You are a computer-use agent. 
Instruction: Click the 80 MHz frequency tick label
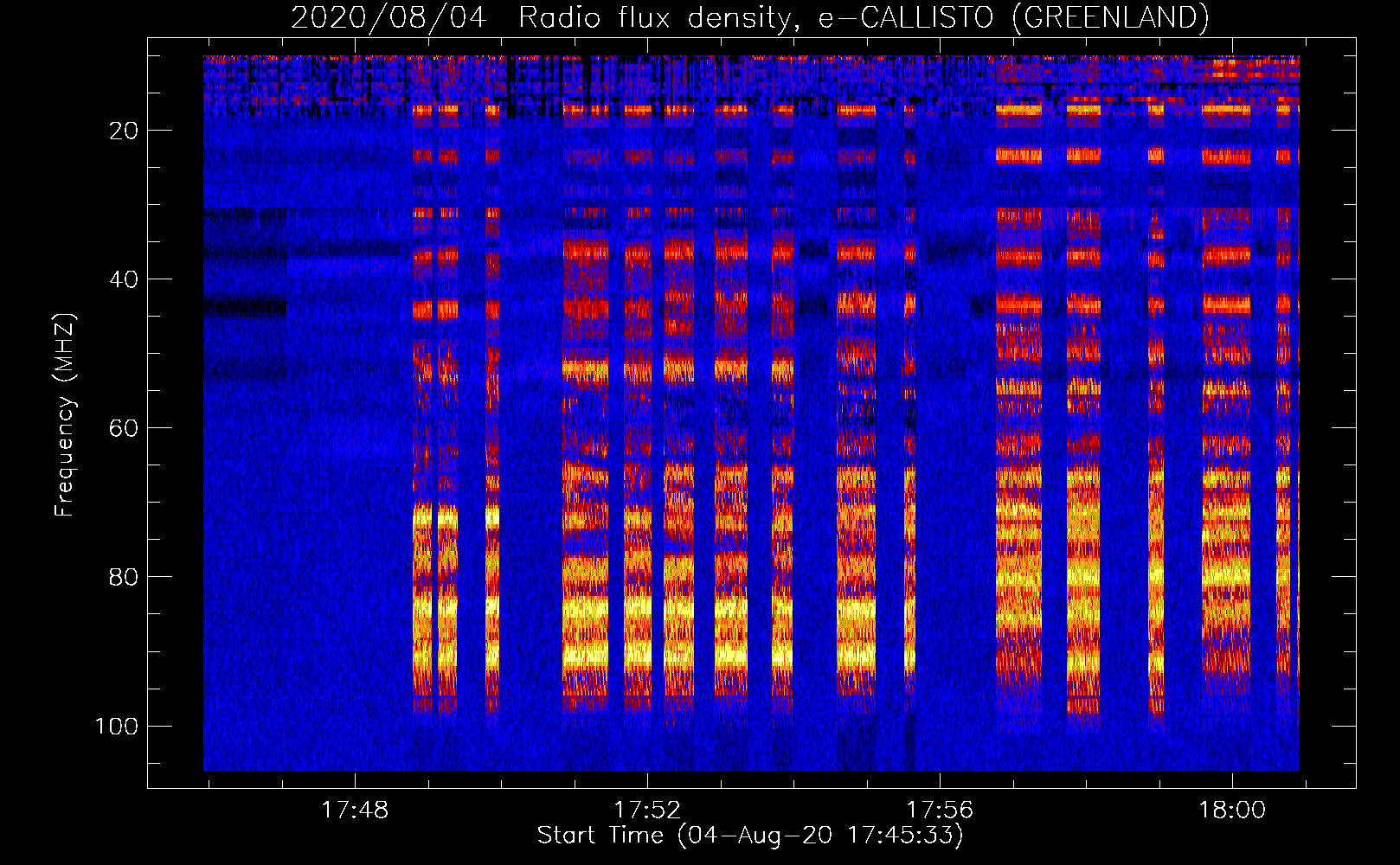click(125, 577)
